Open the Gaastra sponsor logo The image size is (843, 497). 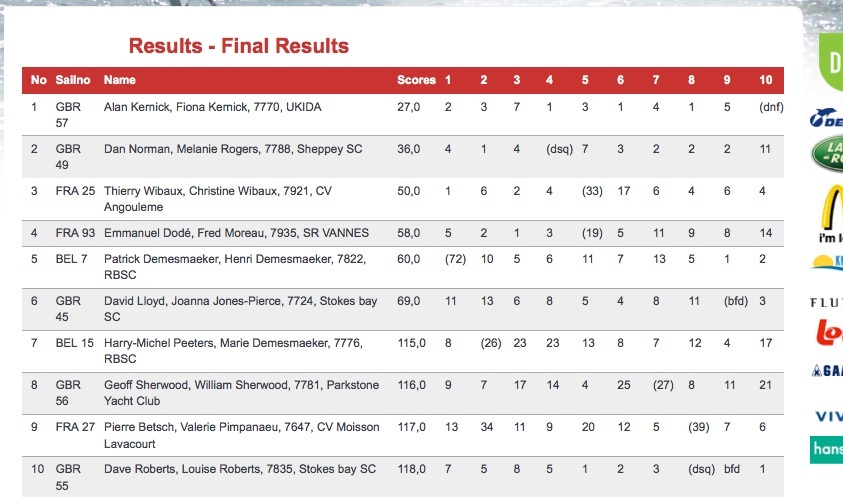click(x=827, y=370)
